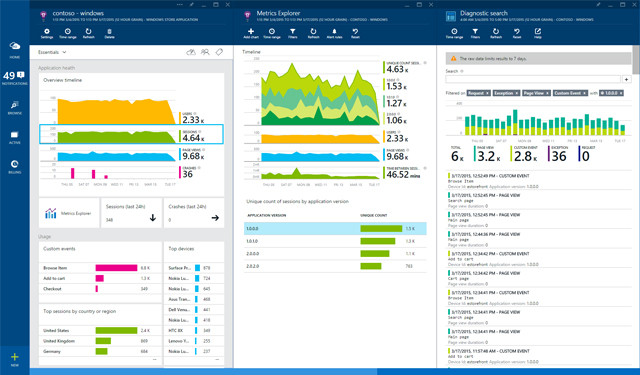640x375 pixels.
Task: Expand the Essentials dropdown
Action: pos(52,52)
